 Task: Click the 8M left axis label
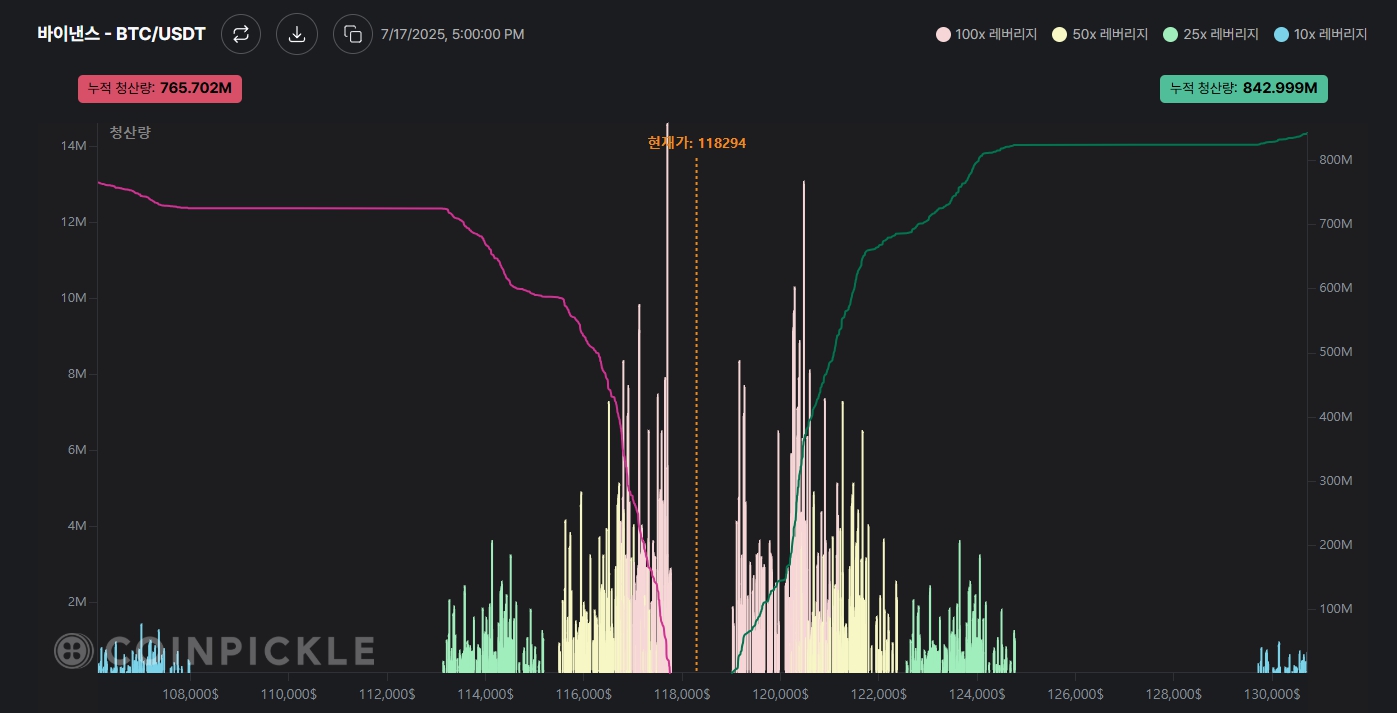77,374
